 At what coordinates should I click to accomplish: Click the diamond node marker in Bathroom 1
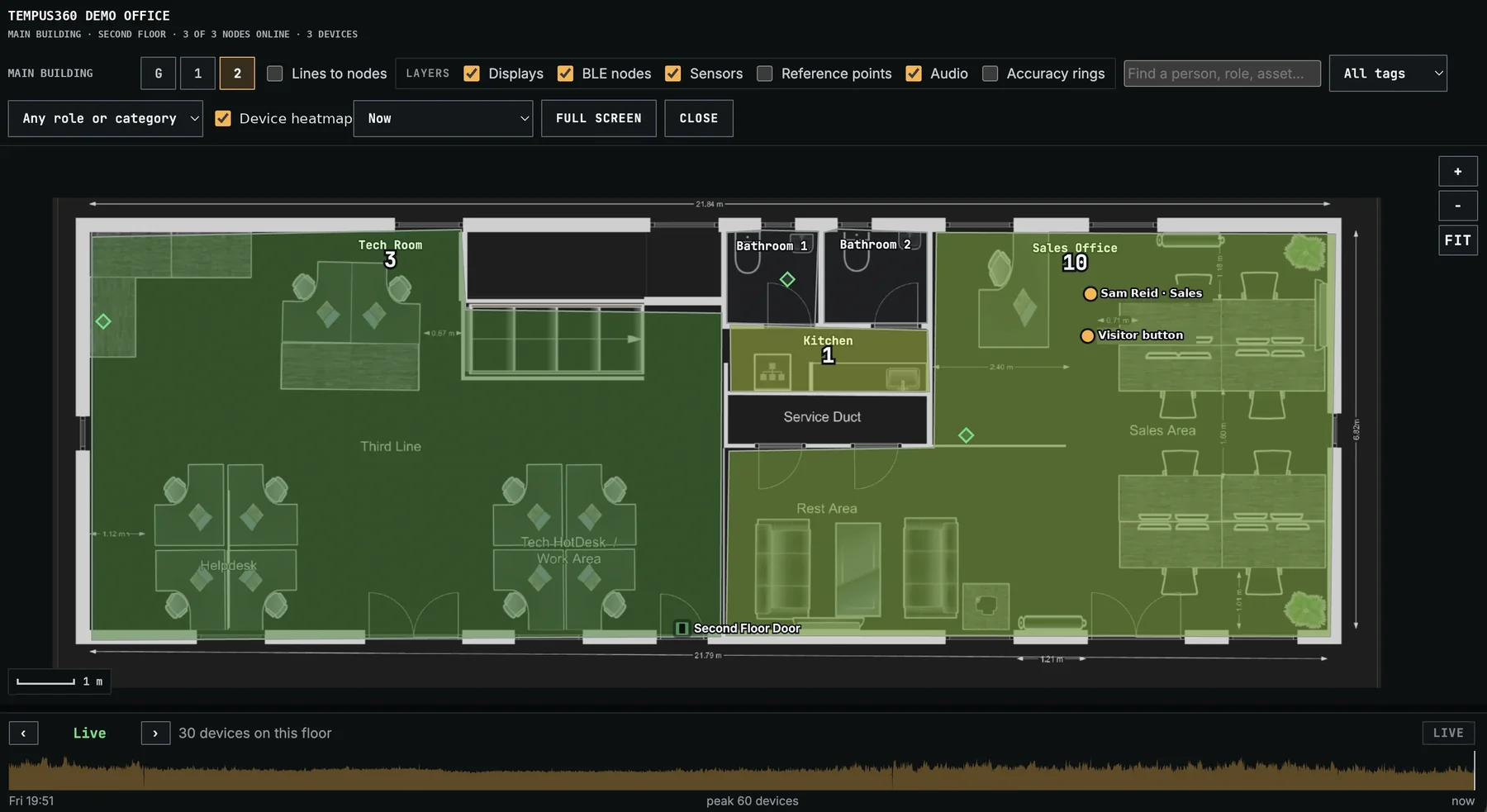click(x=787, y=279)
